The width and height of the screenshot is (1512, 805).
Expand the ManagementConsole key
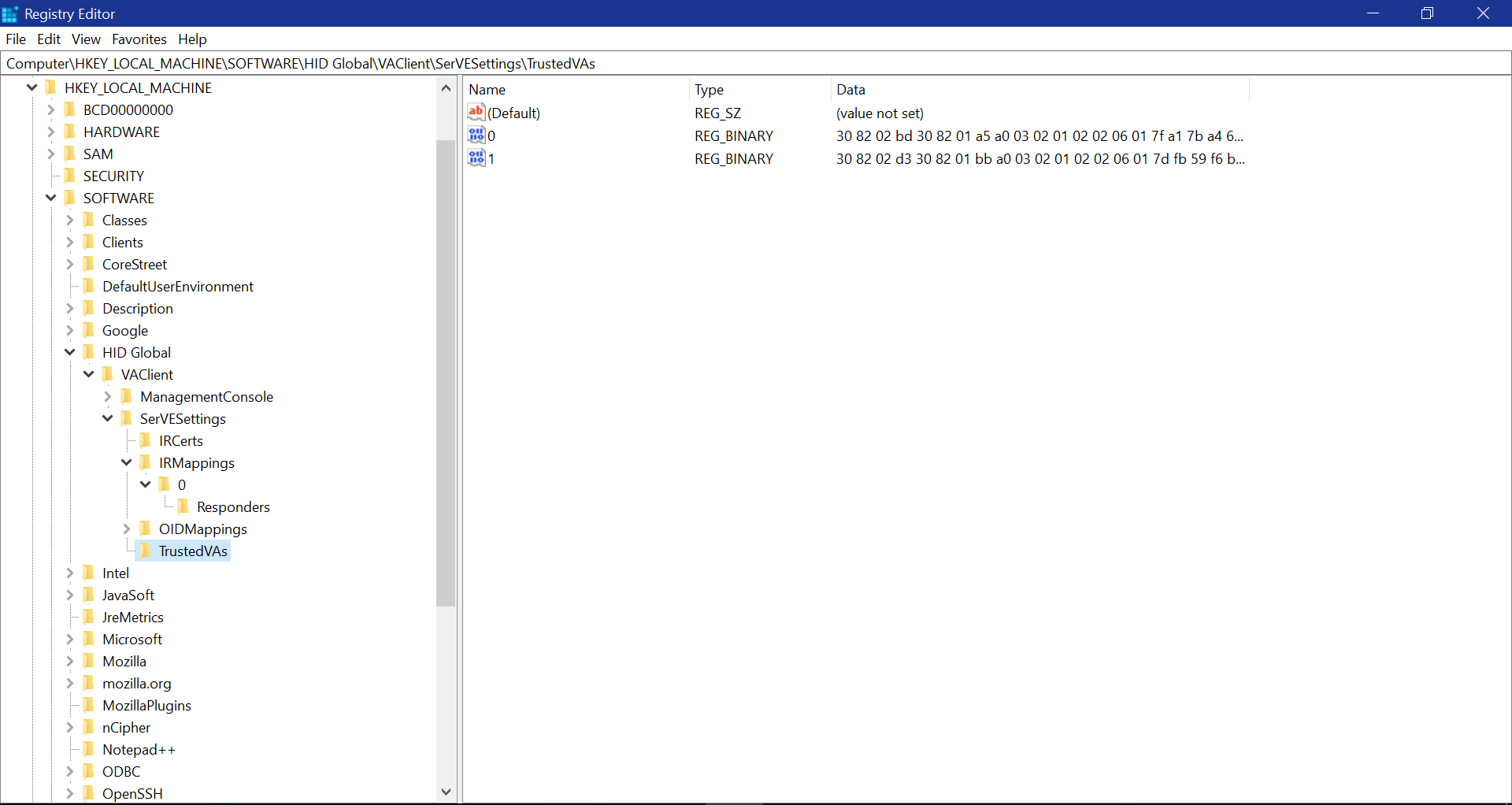pos(108,396)
